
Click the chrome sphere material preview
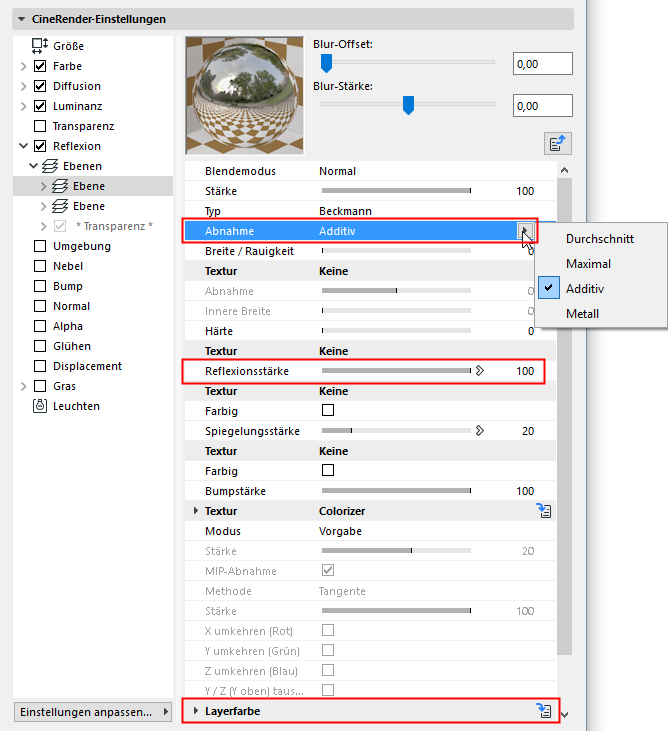[244, 95]
